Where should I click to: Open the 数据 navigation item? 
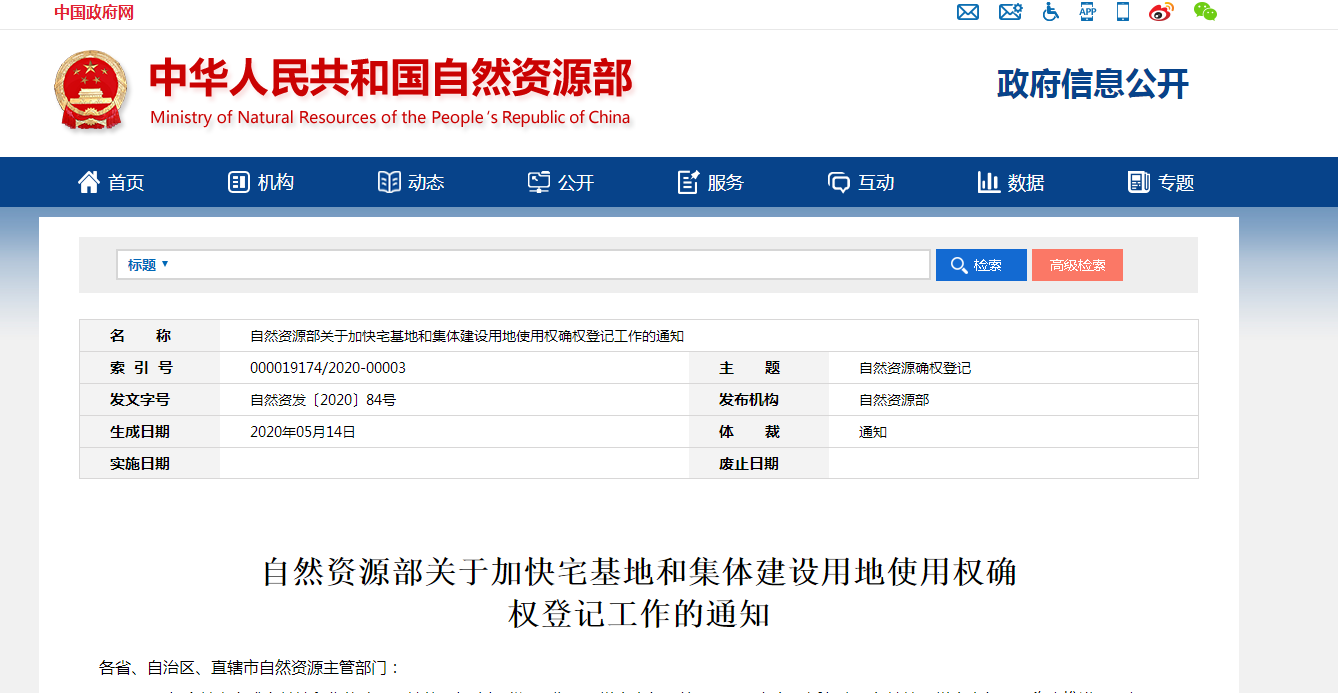1011,182
